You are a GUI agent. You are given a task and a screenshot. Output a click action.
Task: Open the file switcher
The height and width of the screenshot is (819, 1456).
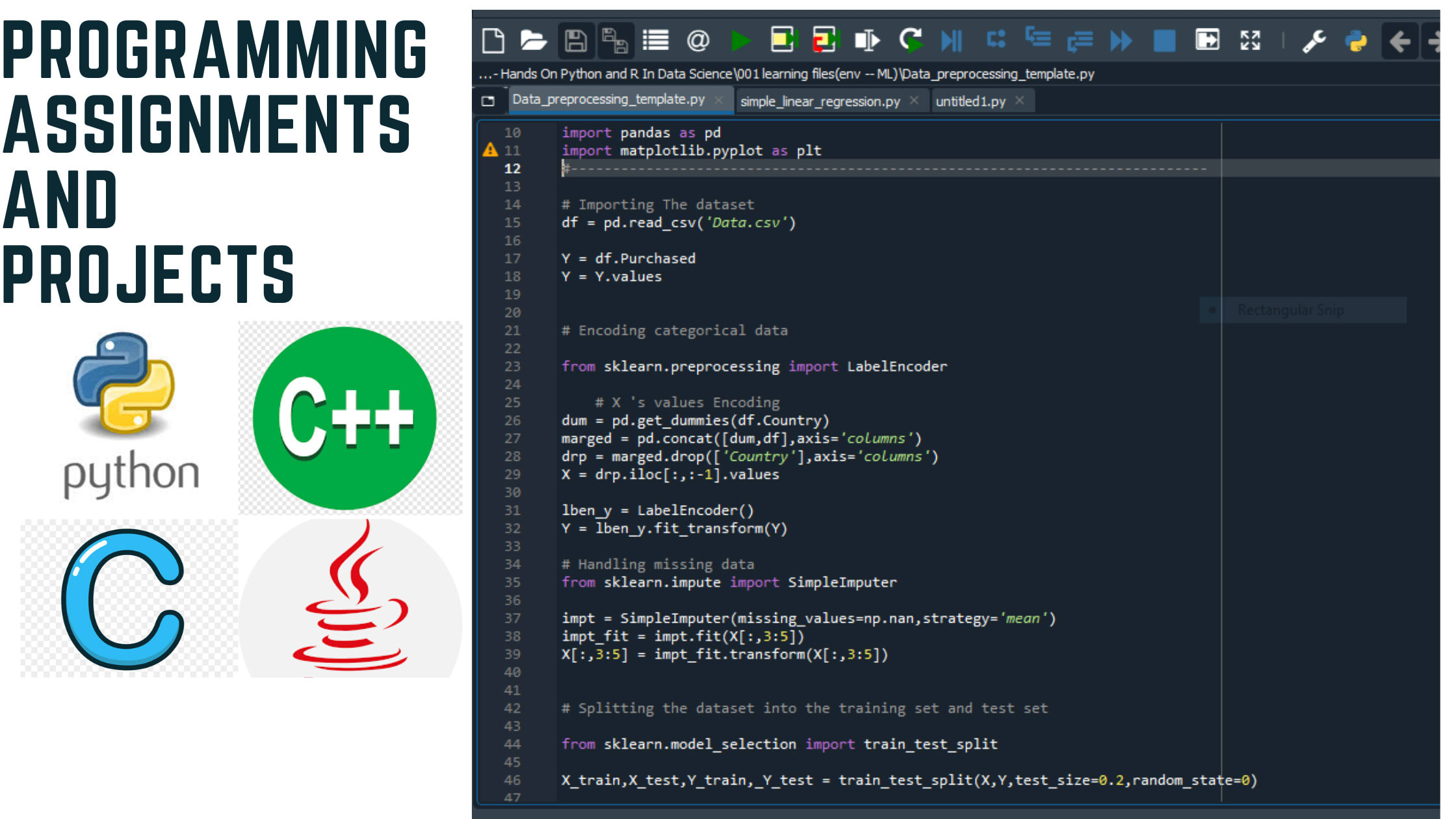655,40
